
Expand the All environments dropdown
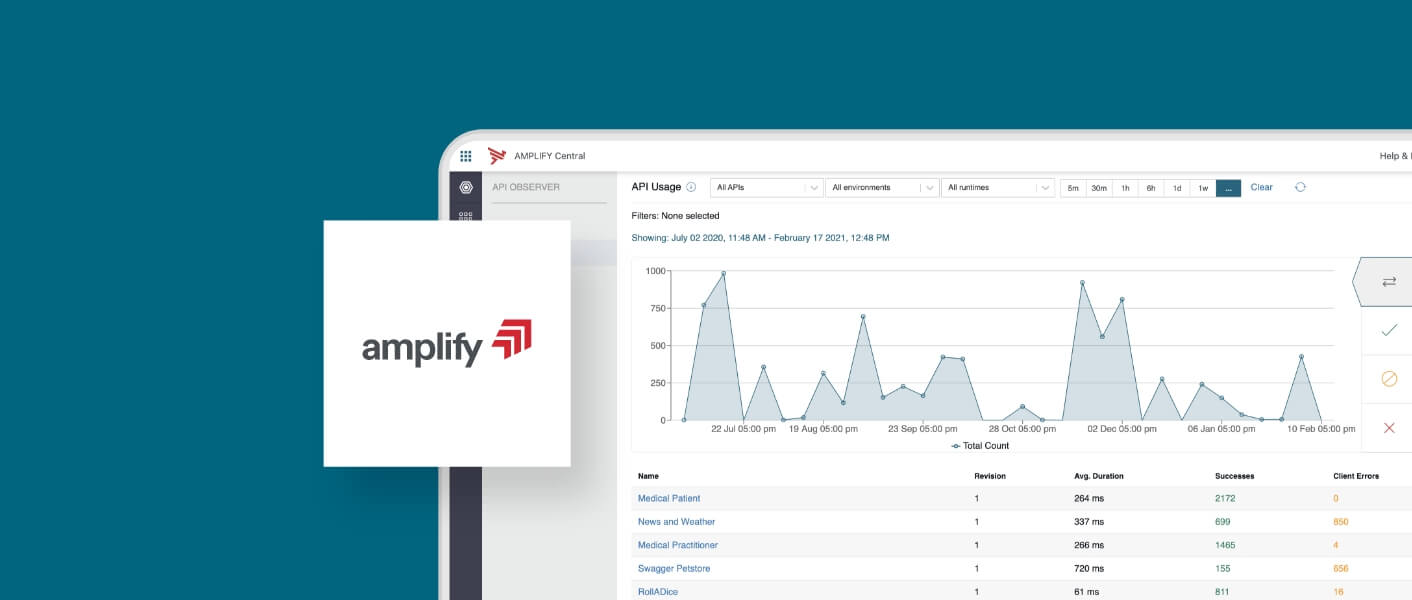pos(877,187)
